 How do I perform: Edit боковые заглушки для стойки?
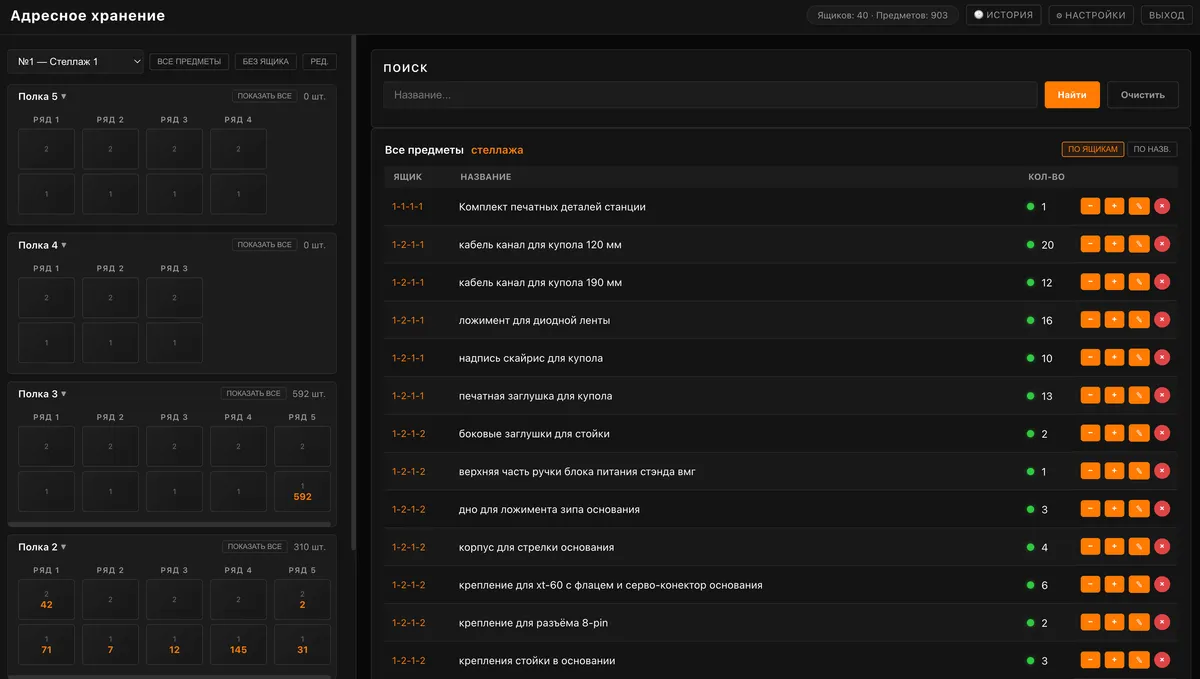click(x=1139, y=433)
